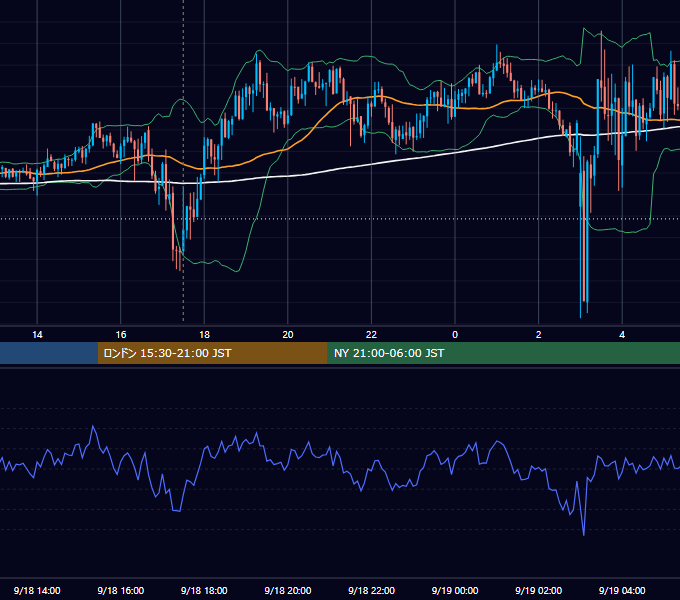Click the 18 hour label on price chart axis
The image size is (680, 600).
204,335
